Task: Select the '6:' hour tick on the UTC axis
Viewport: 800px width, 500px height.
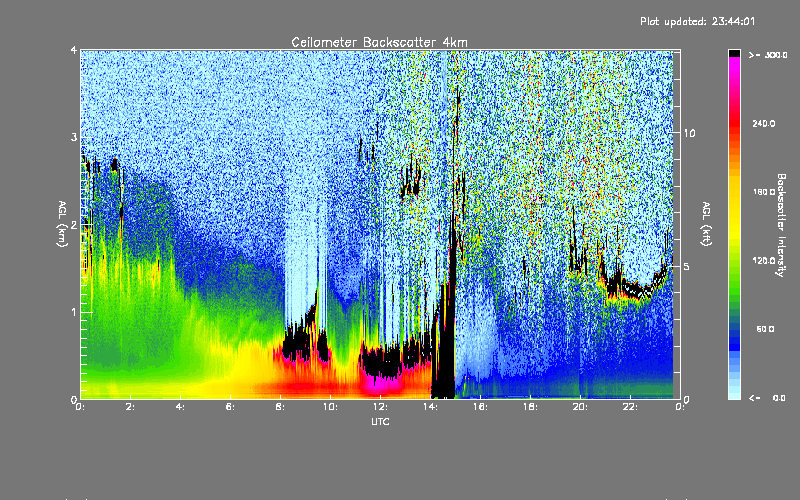Action: click(x=230, y=407)
